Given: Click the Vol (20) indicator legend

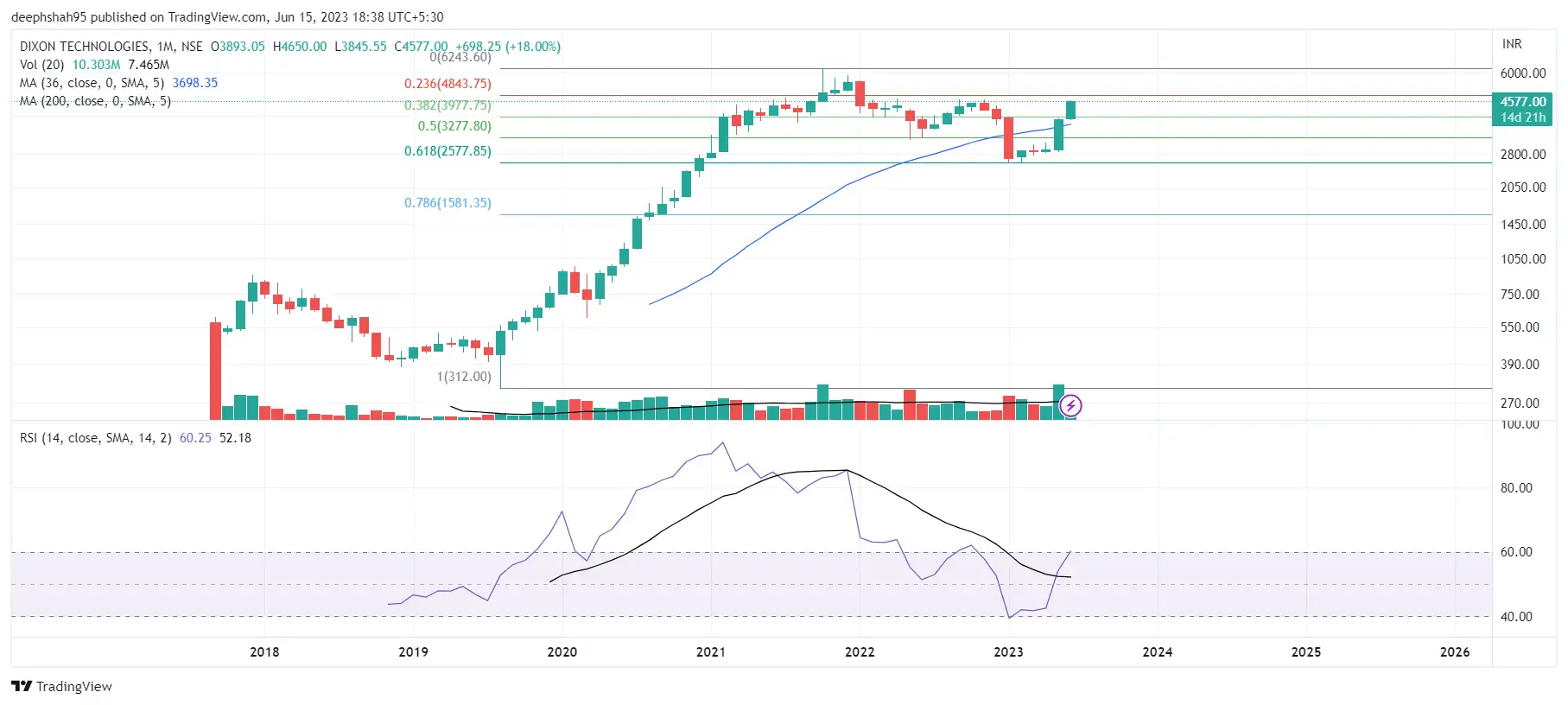Looking at the screenshot, I should (x=41, y=65).
